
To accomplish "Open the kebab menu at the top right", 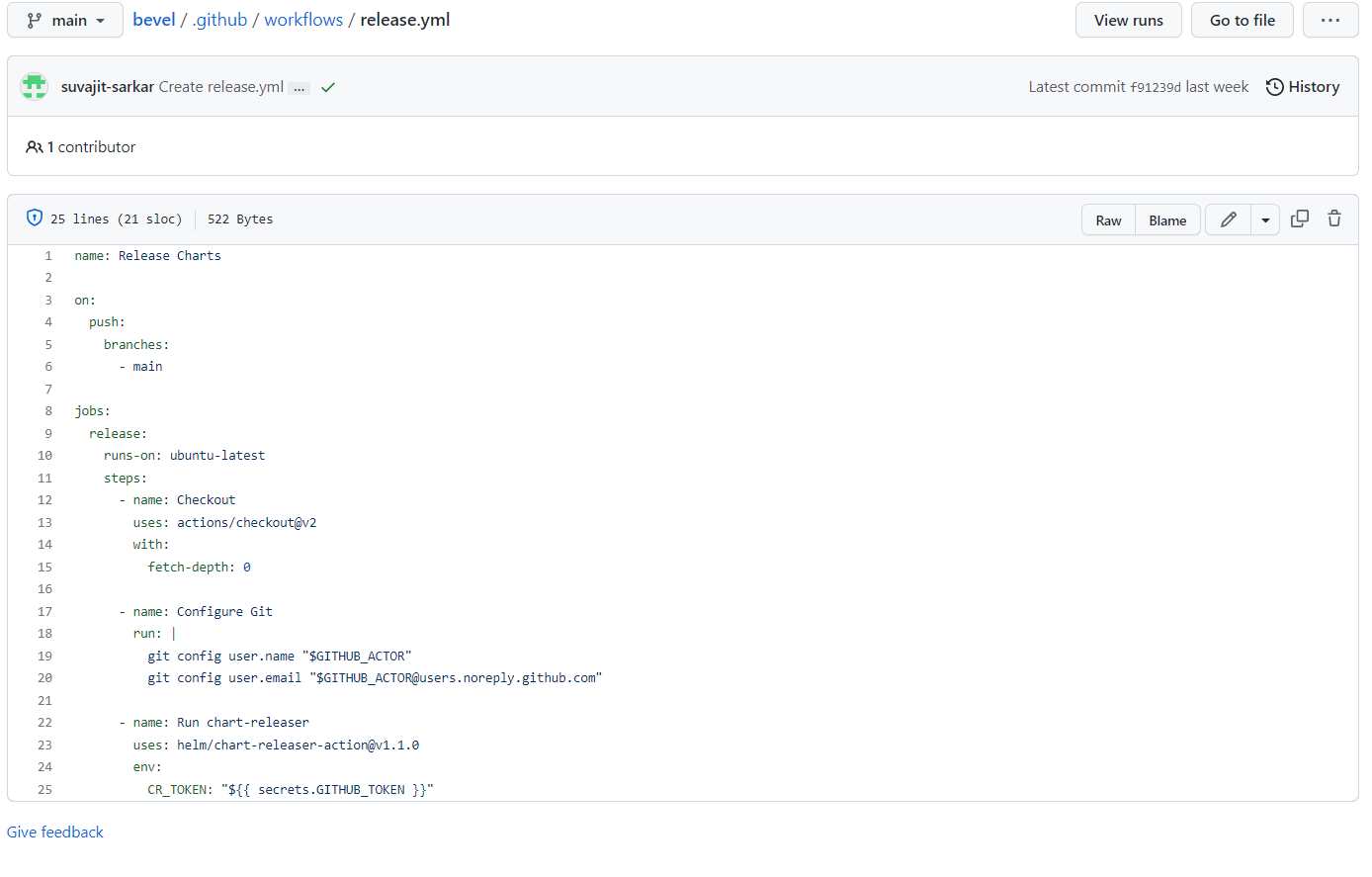I will tap(1330, 20).
